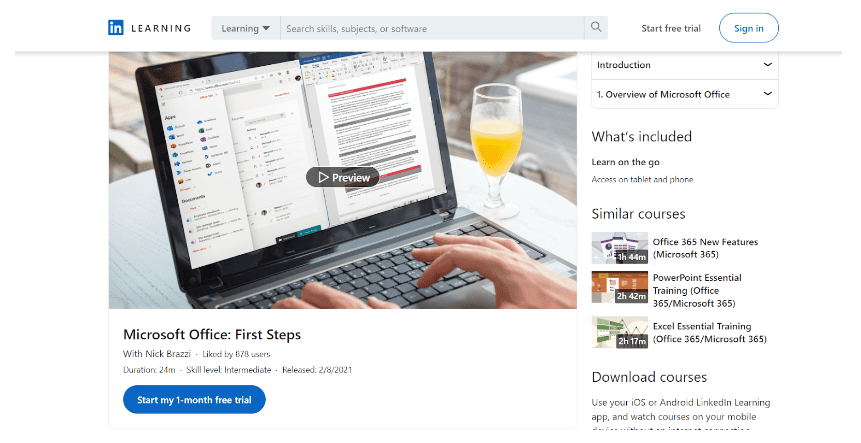Click the Search skills, subjects, or software field
Viewport: 861px width, 443px height.
(x=432, y=29)
